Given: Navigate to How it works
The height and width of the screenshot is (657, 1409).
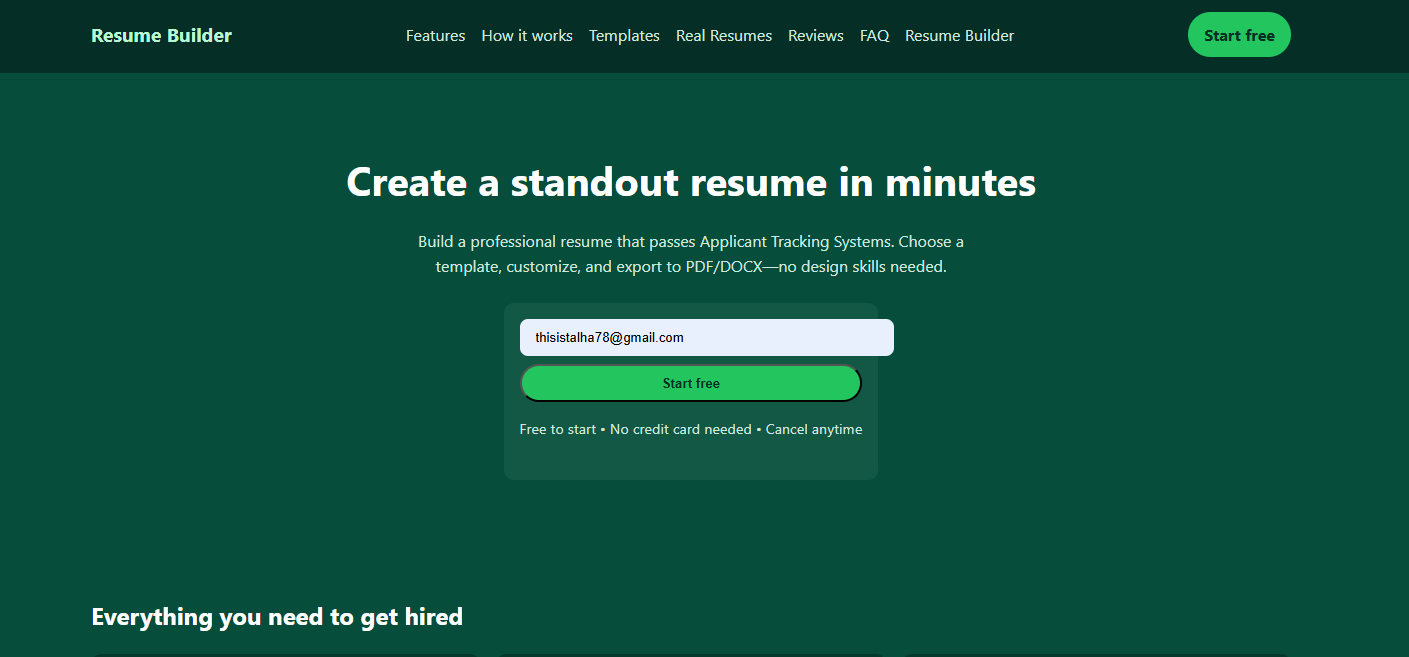Looking at the screenshot, I should (x=527, y=35).
